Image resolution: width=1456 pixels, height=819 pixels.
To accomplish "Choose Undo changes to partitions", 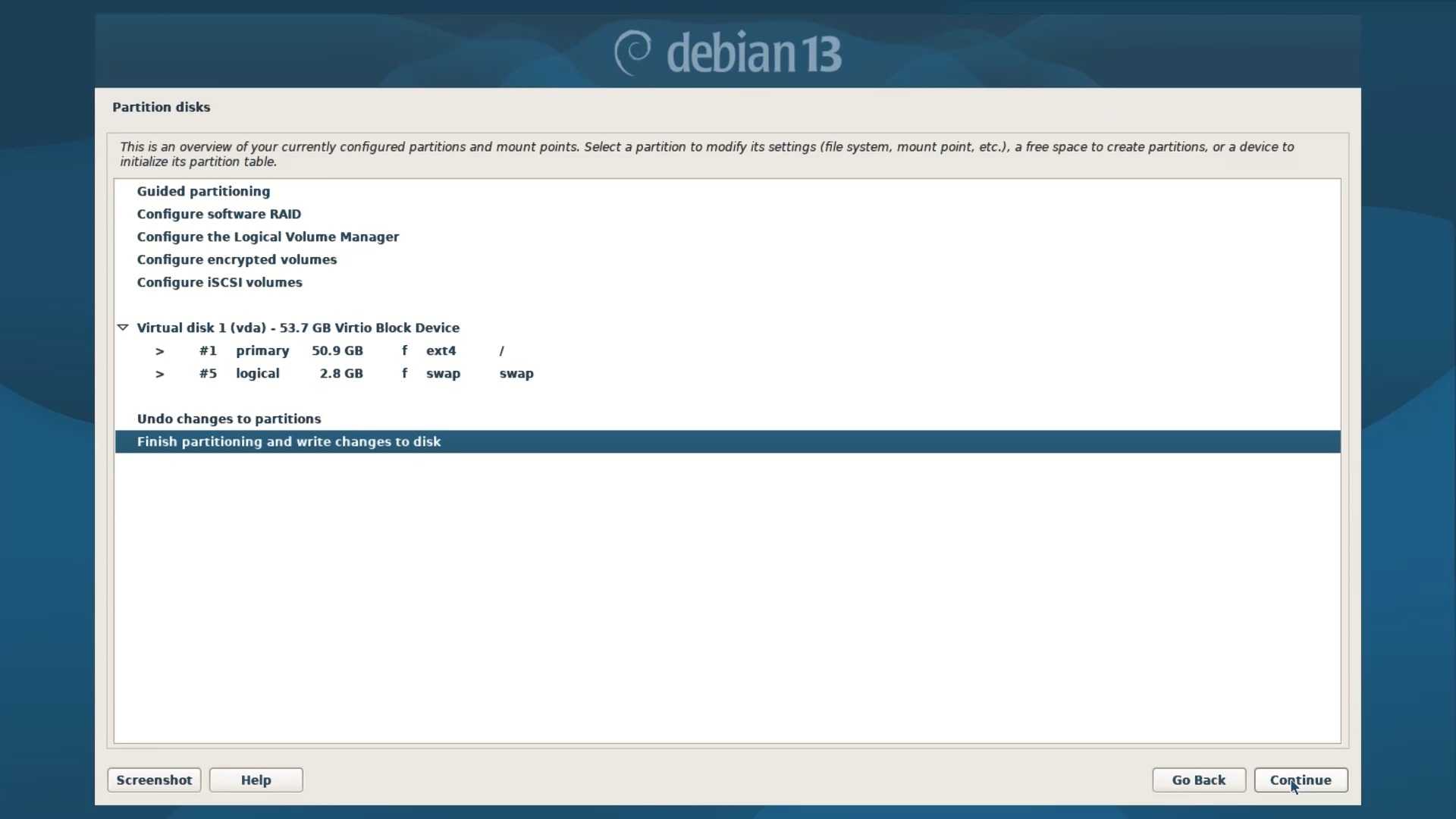I will click(x=228, y=419).
